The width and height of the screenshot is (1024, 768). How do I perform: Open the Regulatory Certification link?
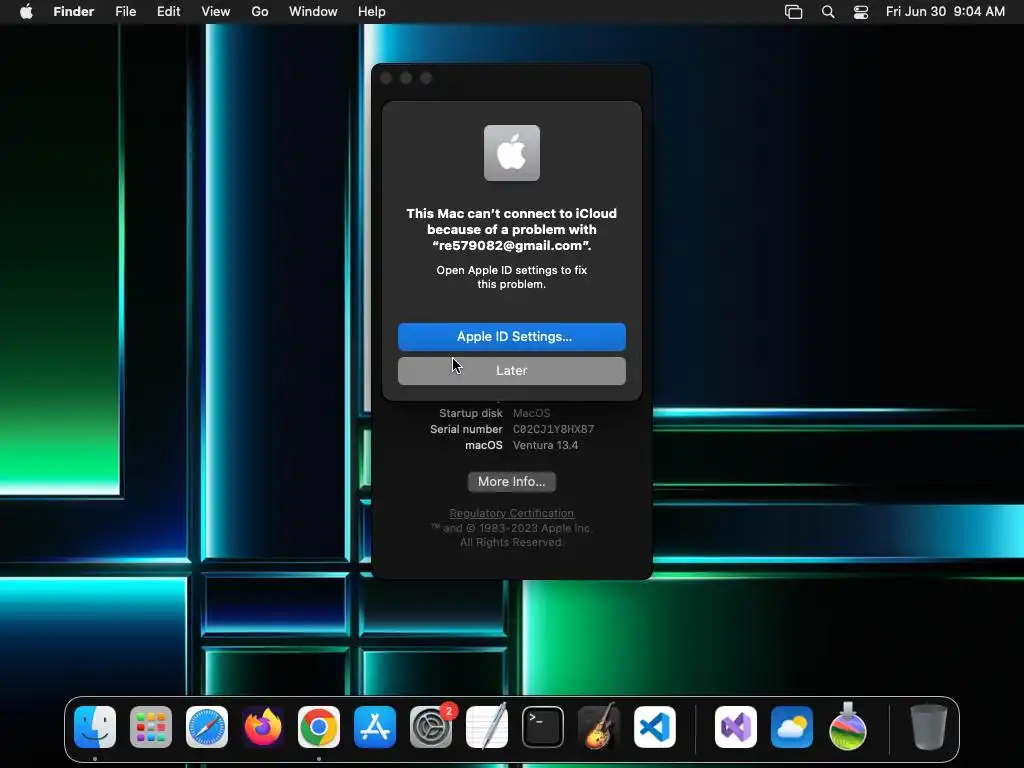(x=511, y=513)
